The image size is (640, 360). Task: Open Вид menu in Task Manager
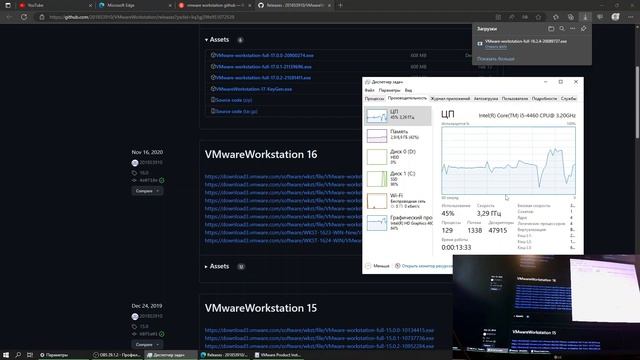pyautogui.click(x=408, y=90)
